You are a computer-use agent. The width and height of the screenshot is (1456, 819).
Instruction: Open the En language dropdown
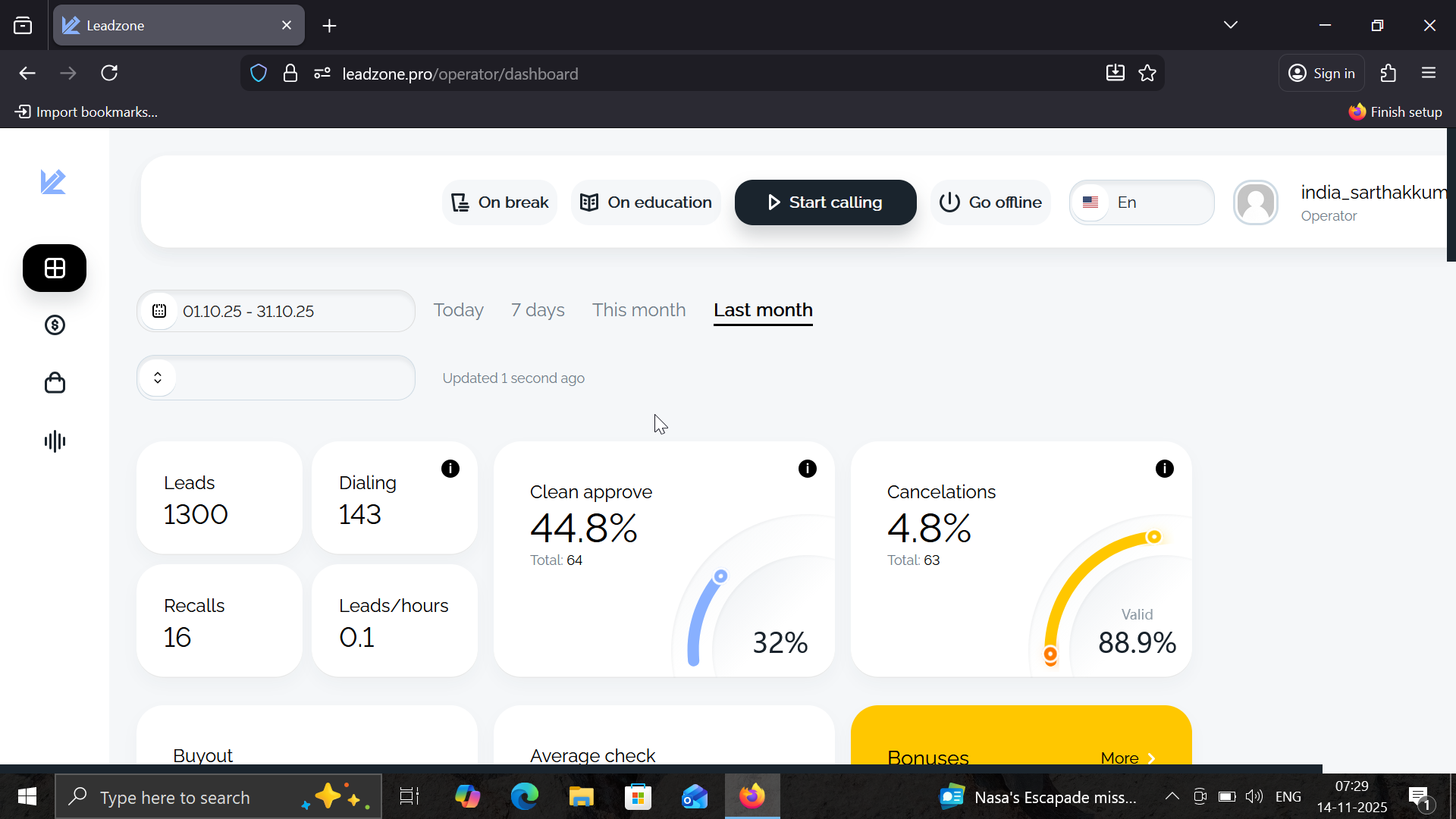pos(1141,202)
